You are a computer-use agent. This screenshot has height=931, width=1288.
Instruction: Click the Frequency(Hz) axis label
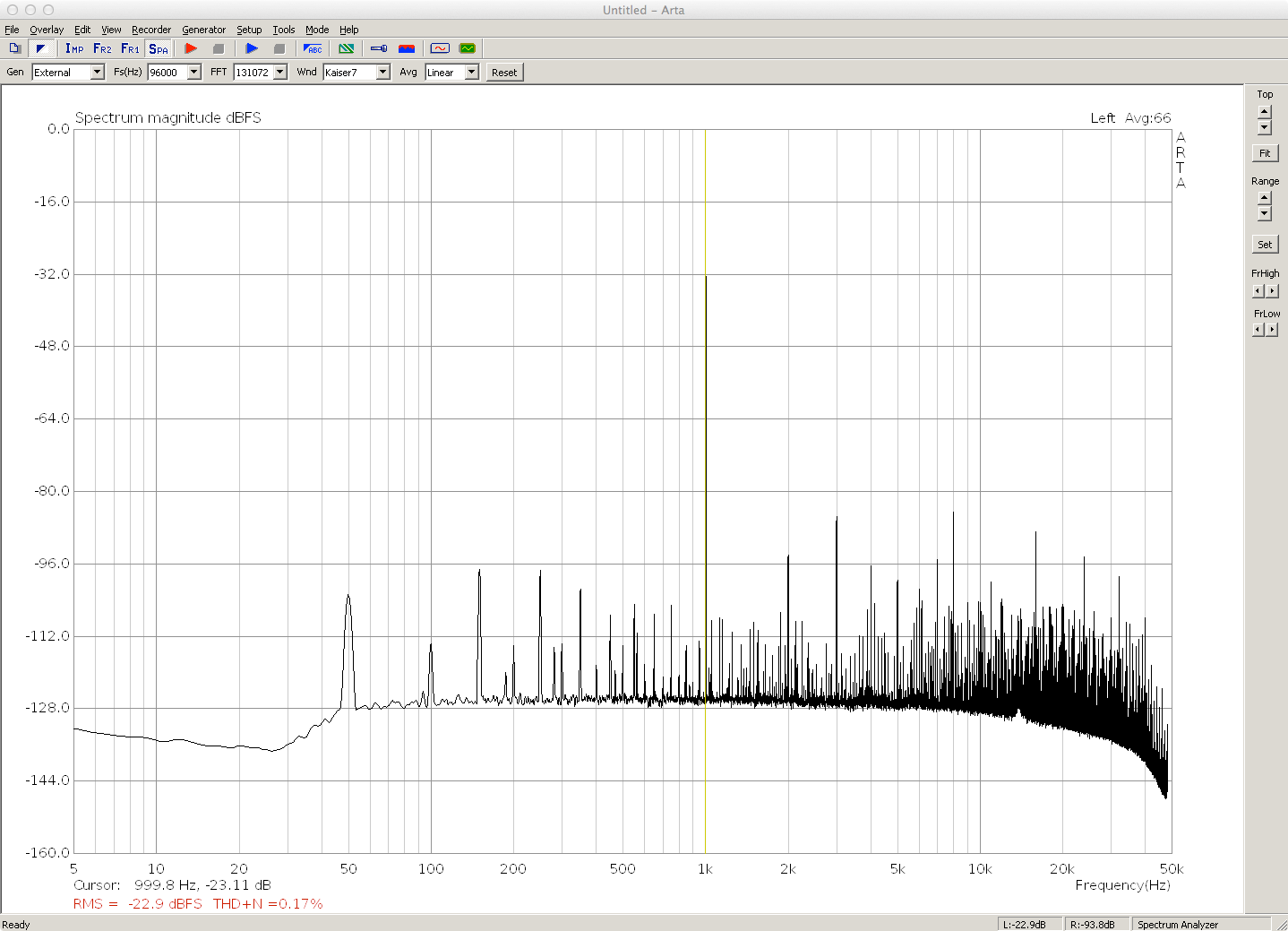click(1122, 884)
